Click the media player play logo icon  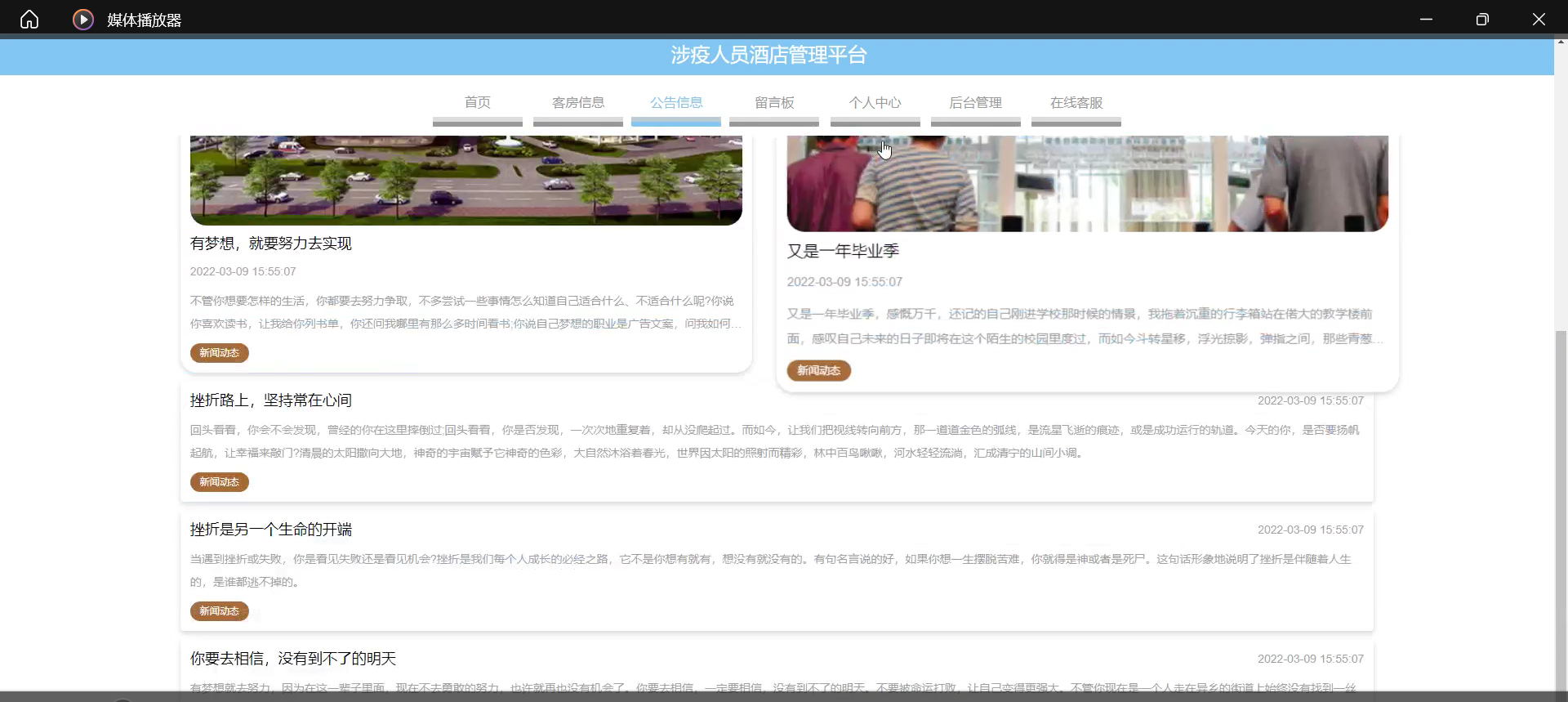coord(83,19)
